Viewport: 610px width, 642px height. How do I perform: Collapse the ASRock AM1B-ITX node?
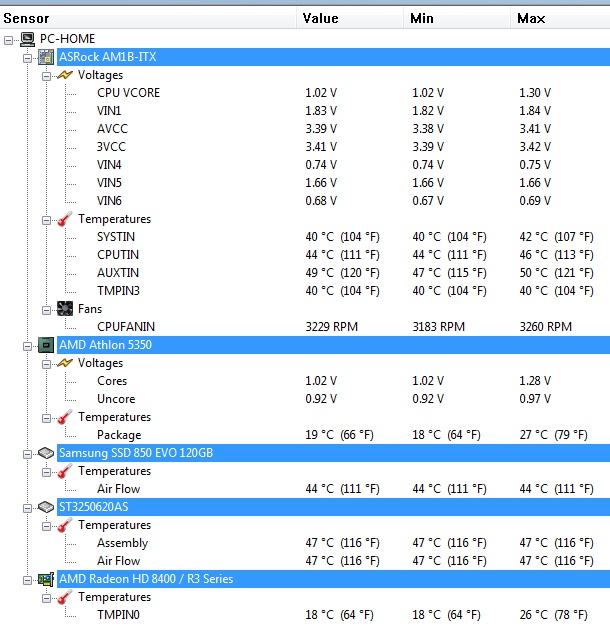[27, 59]
